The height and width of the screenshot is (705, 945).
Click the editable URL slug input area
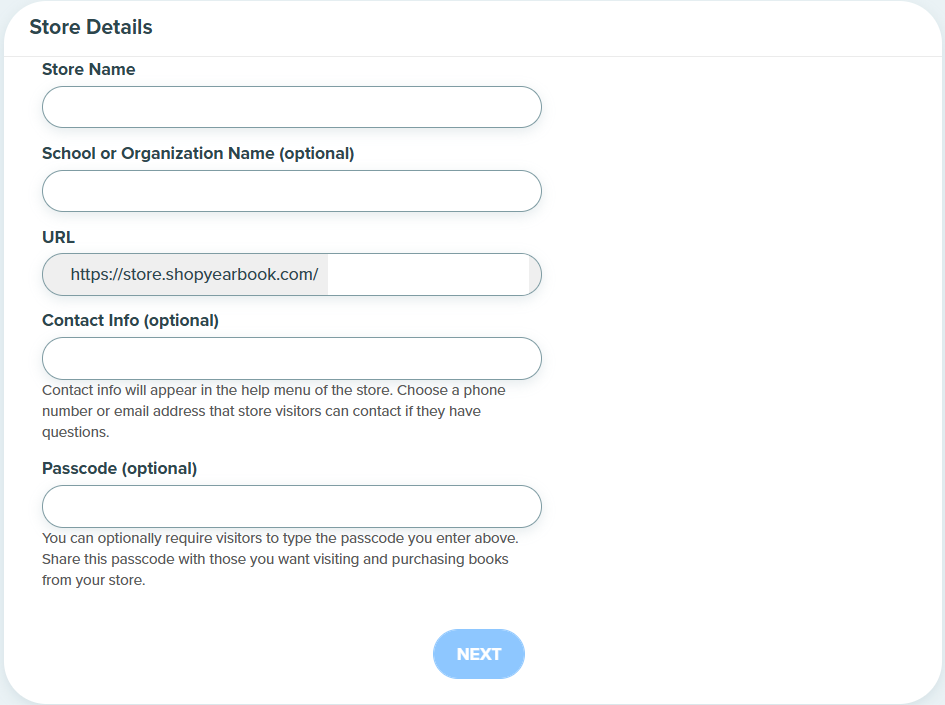tap(428, 275)
